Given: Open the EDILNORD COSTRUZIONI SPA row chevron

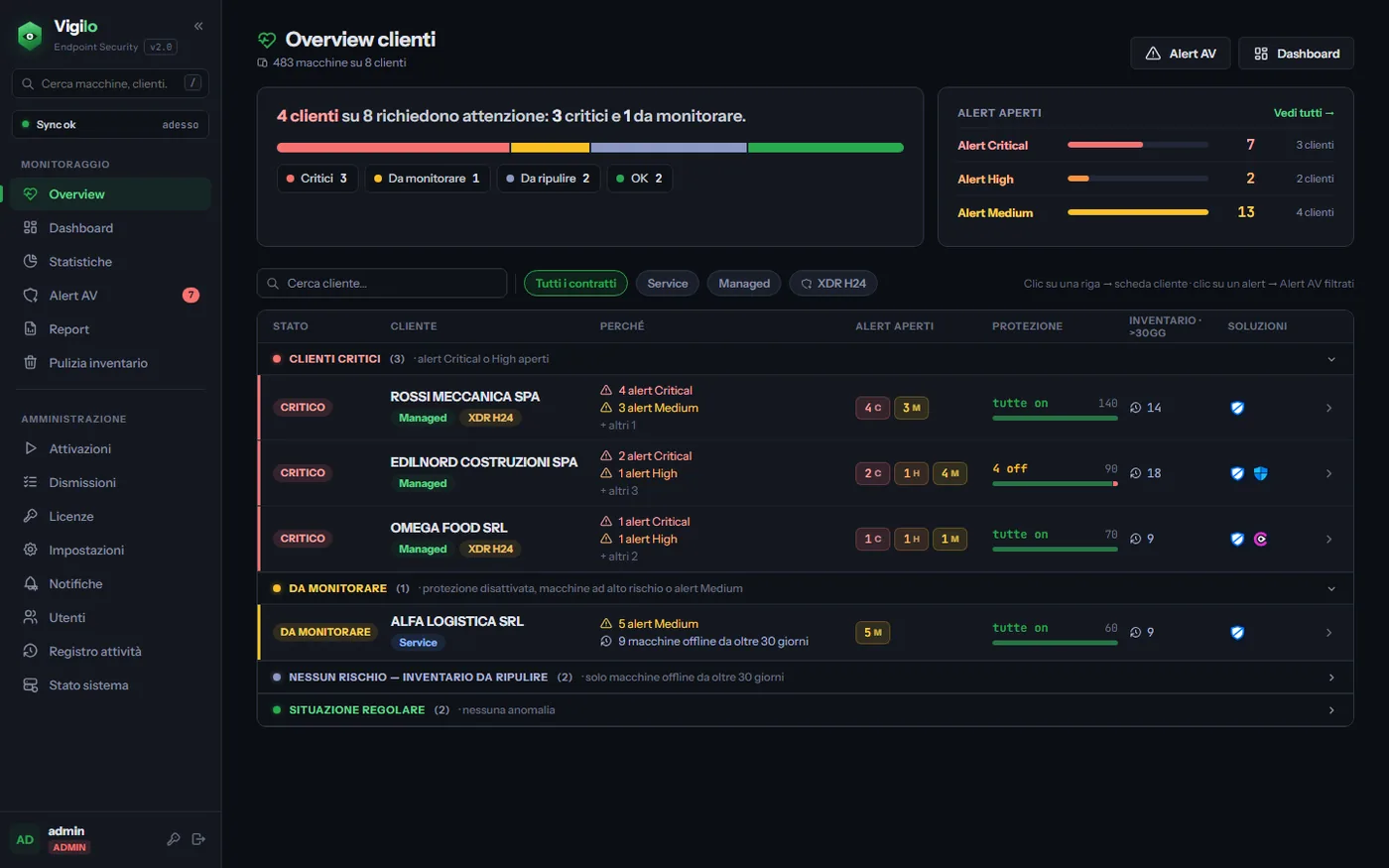Looking at the screenshot, I should click(1329, 473).
